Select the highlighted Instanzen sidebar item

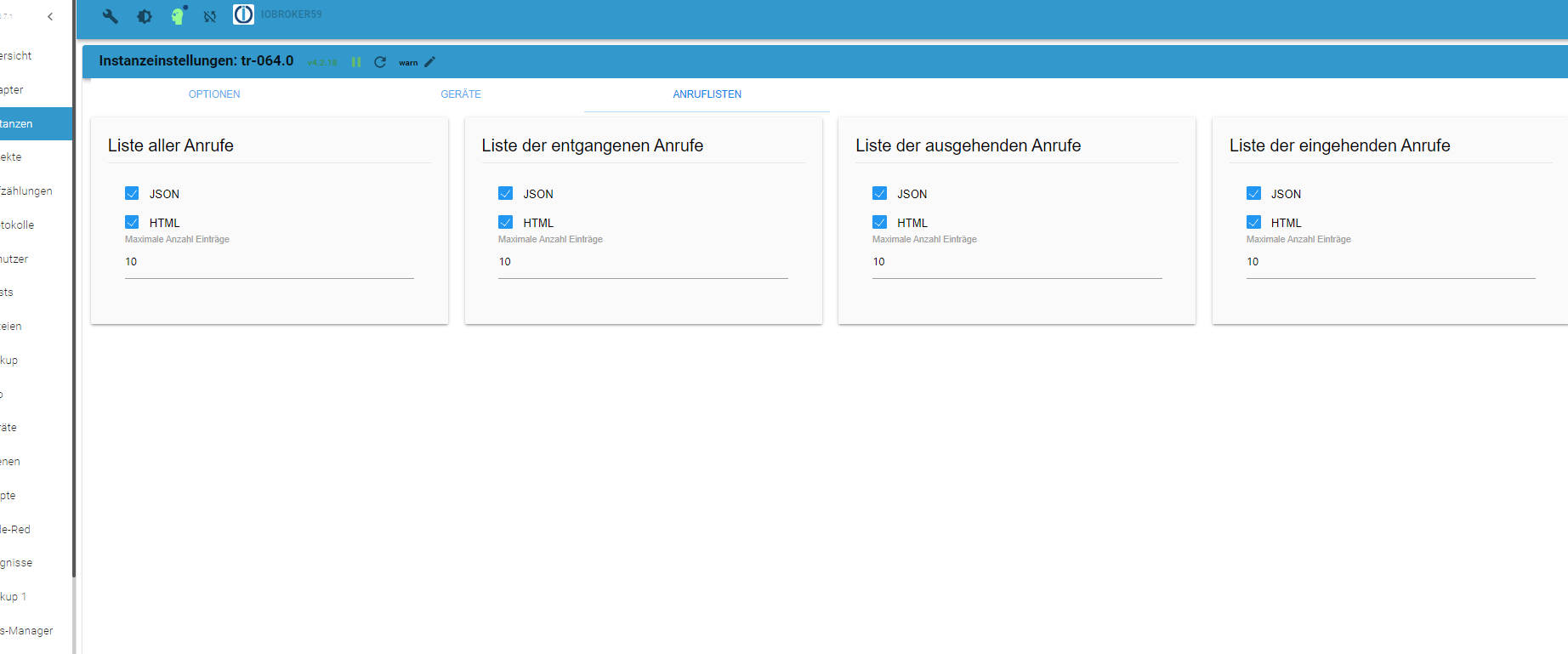point(36,124)
